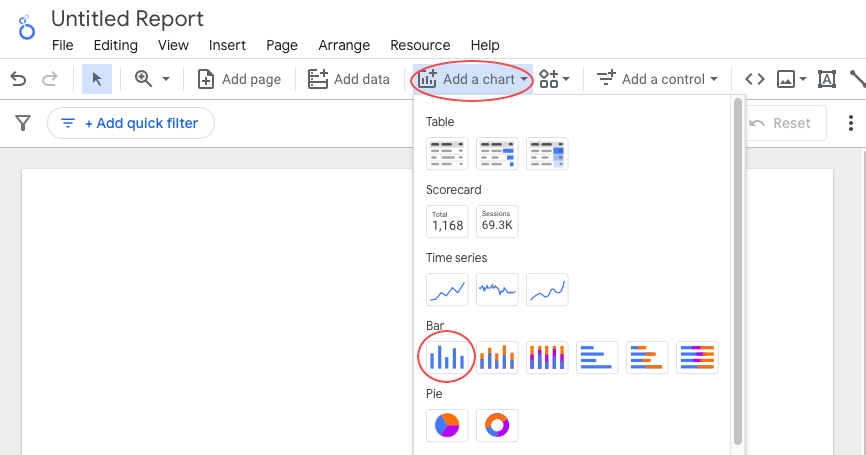
Task: Click the undo arrow icon
Action: 18,80
